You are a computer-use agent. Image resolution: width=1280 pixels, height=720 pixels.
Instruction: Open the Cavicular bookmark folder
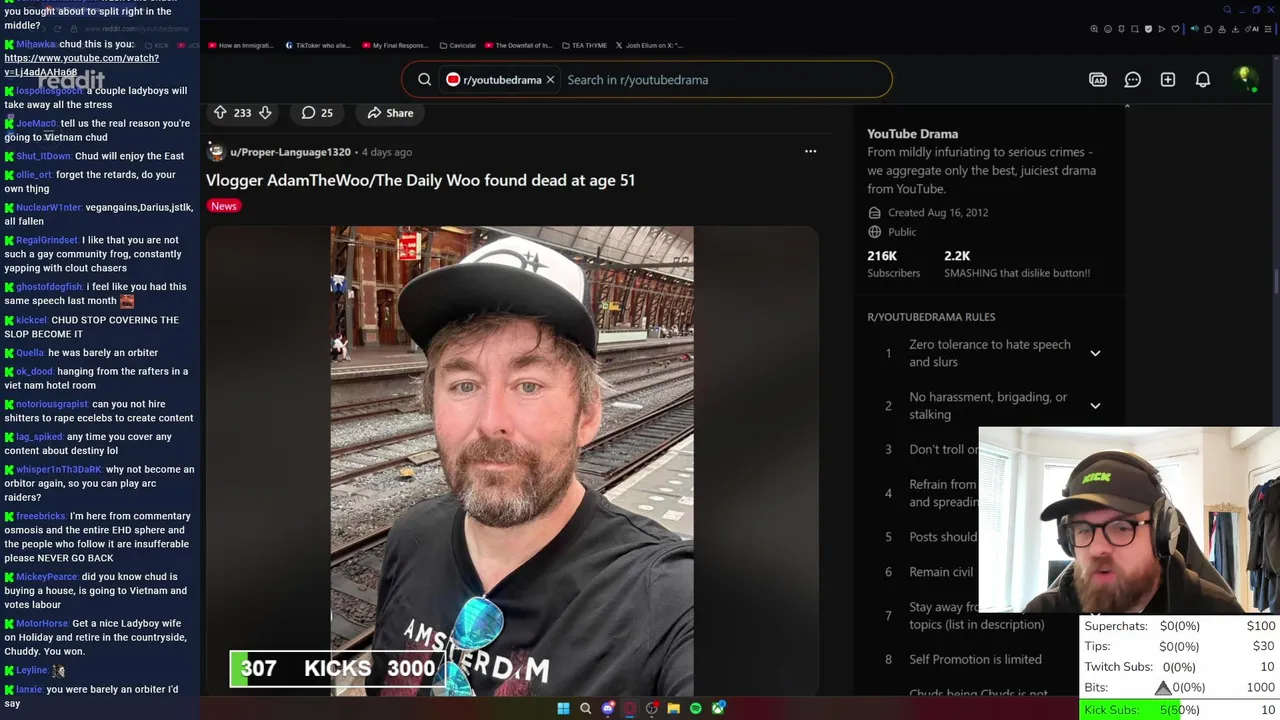[456, 45]
